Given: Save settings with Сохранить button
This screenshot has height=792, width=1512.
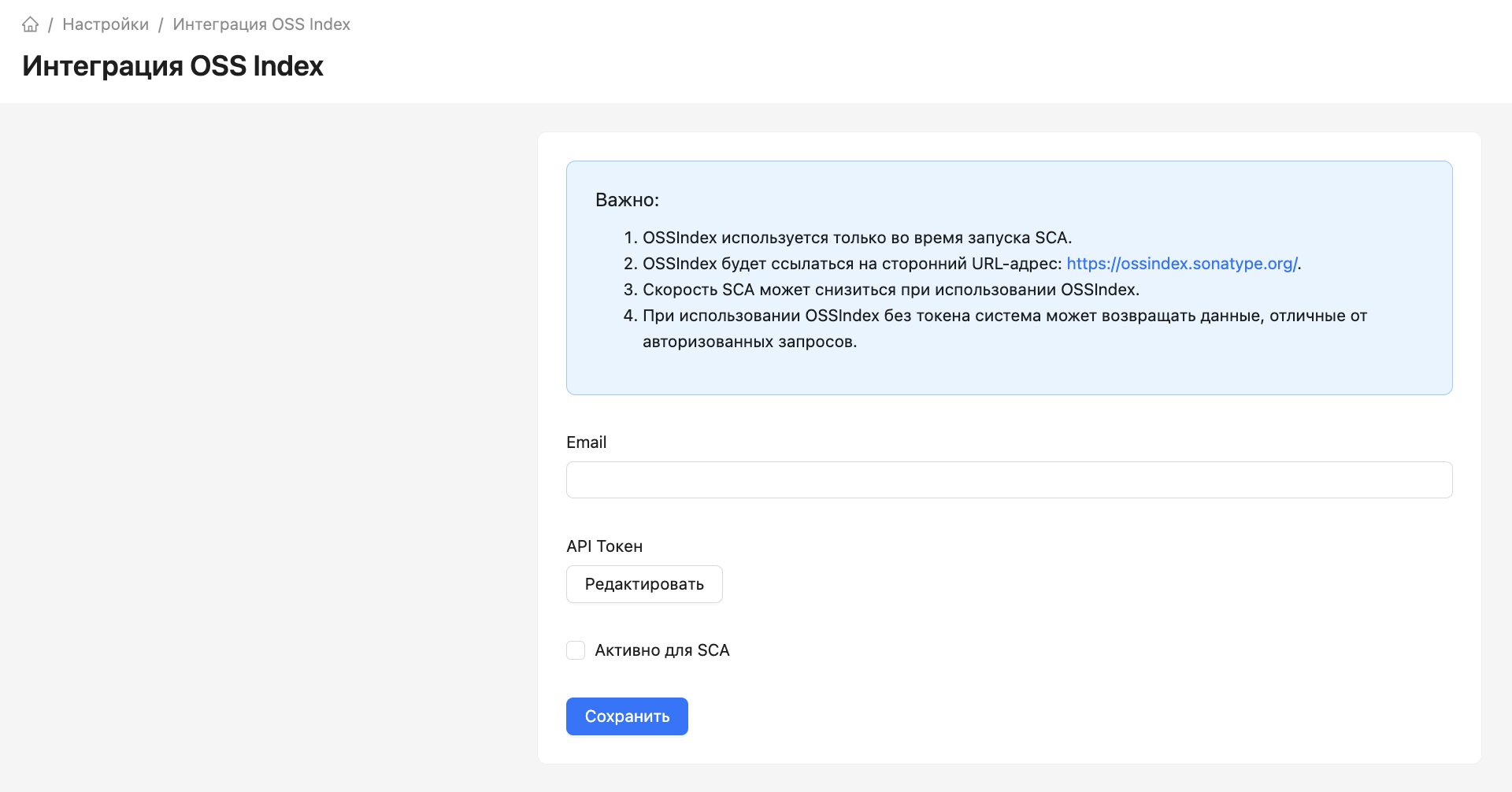Looking at the screenshot, I should [627, 716].
